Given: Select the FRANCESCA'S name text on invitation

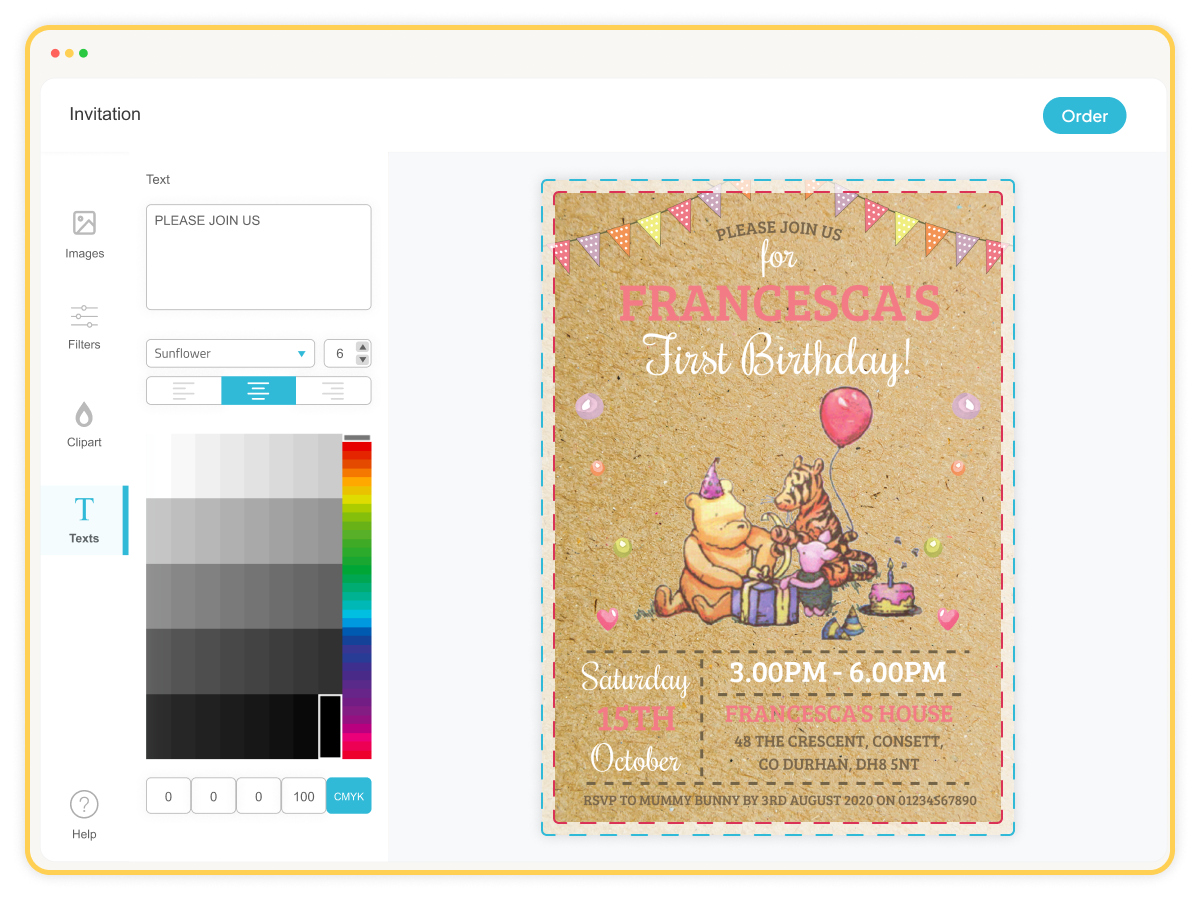Looking at the screenshot, I should point(779,303).
